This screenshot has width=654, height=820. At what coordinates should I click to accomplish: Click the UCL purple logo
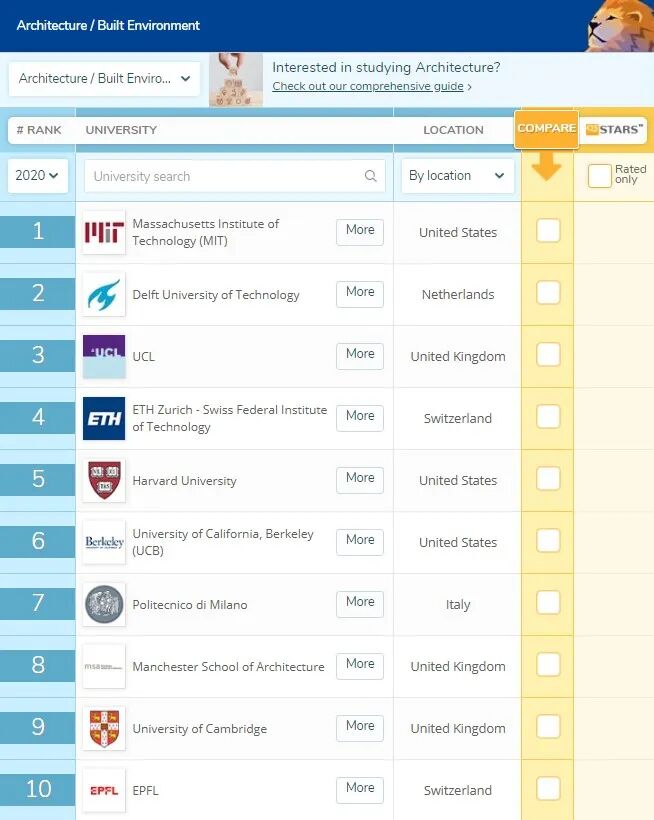click(x=104, y=356)
